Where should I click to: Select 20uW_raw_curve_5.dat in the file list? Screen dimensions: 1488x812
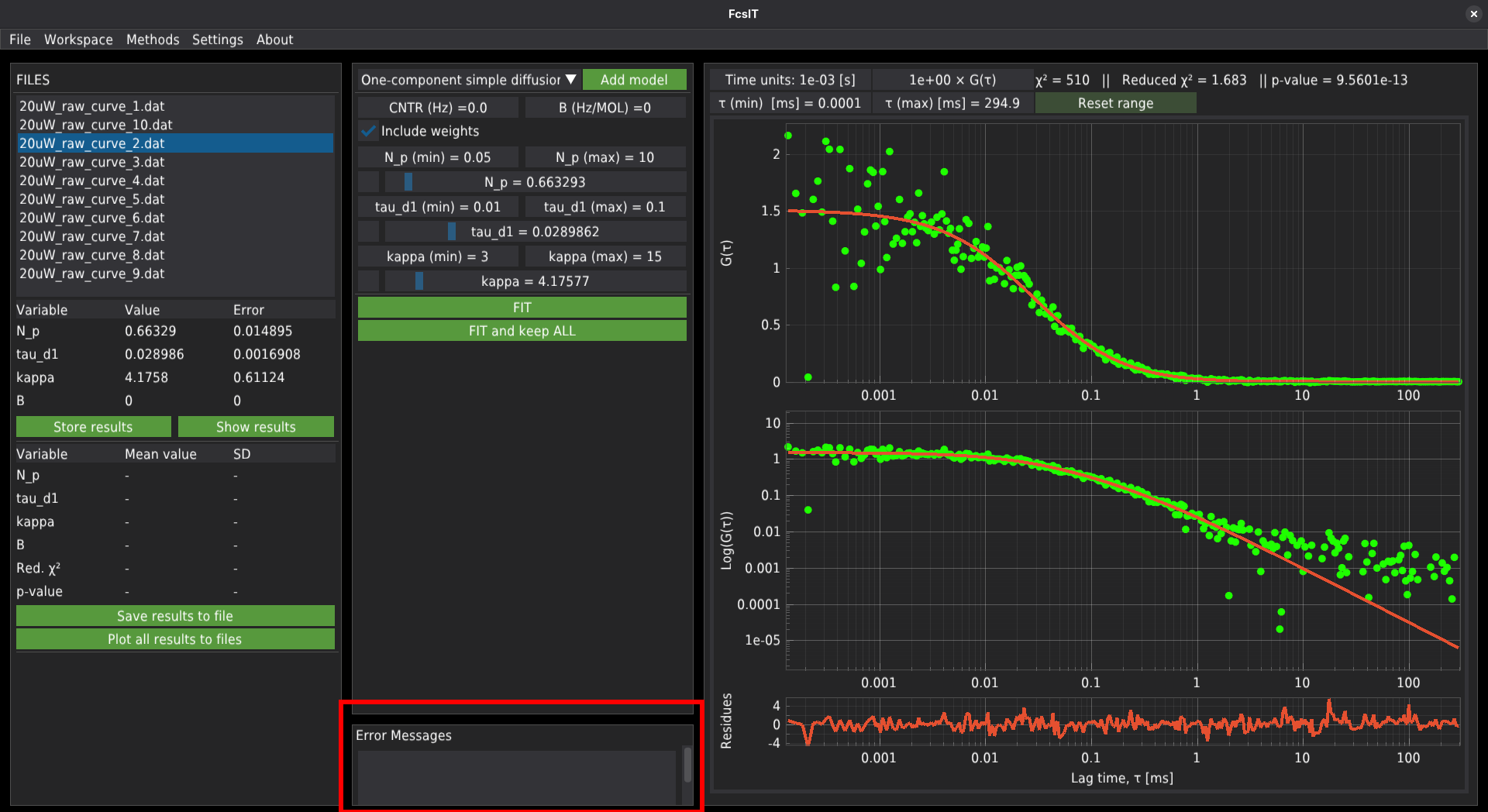point(92,199)
